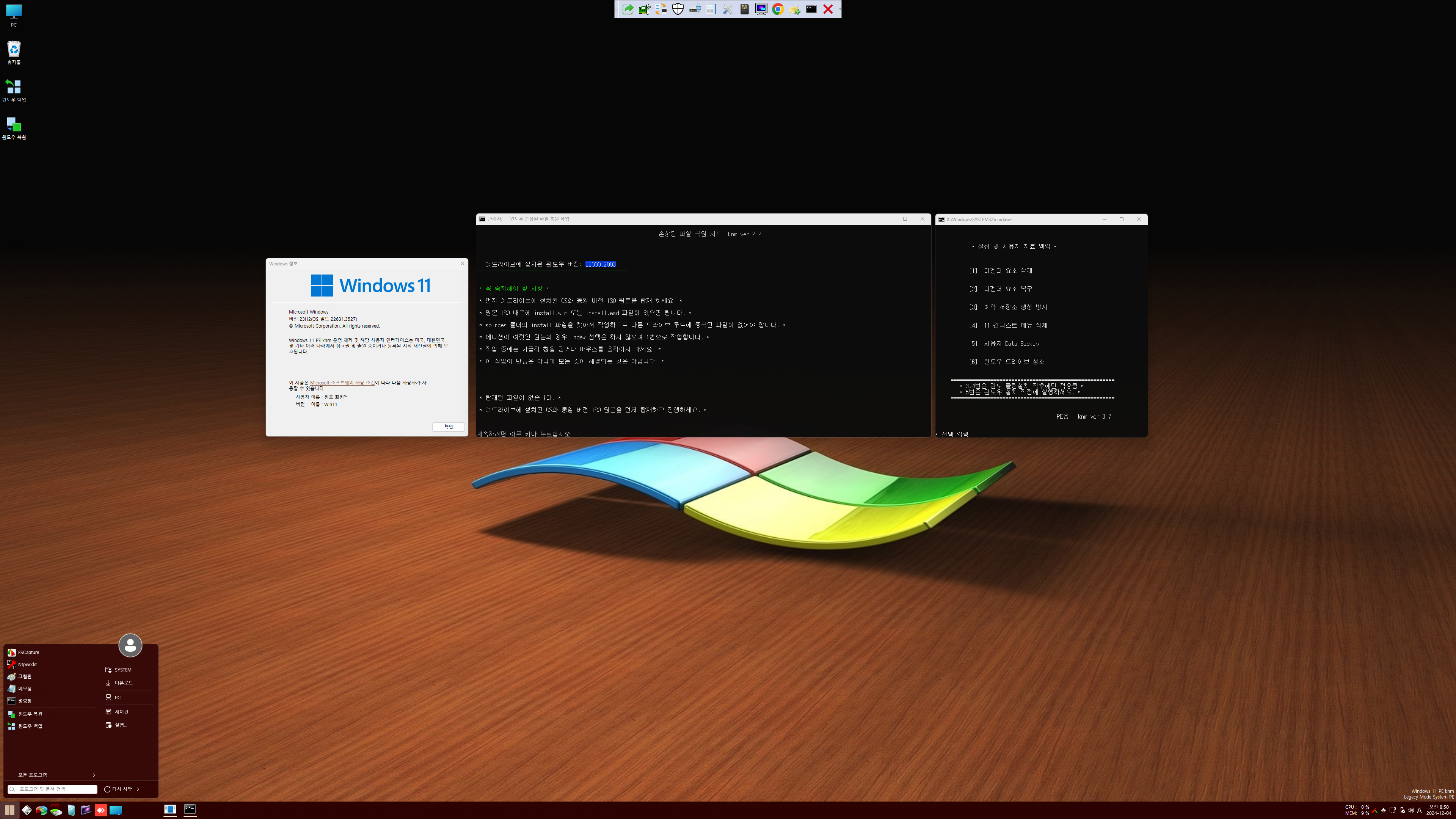Open SYSTEM folder in start menu

tap(129, 670)
